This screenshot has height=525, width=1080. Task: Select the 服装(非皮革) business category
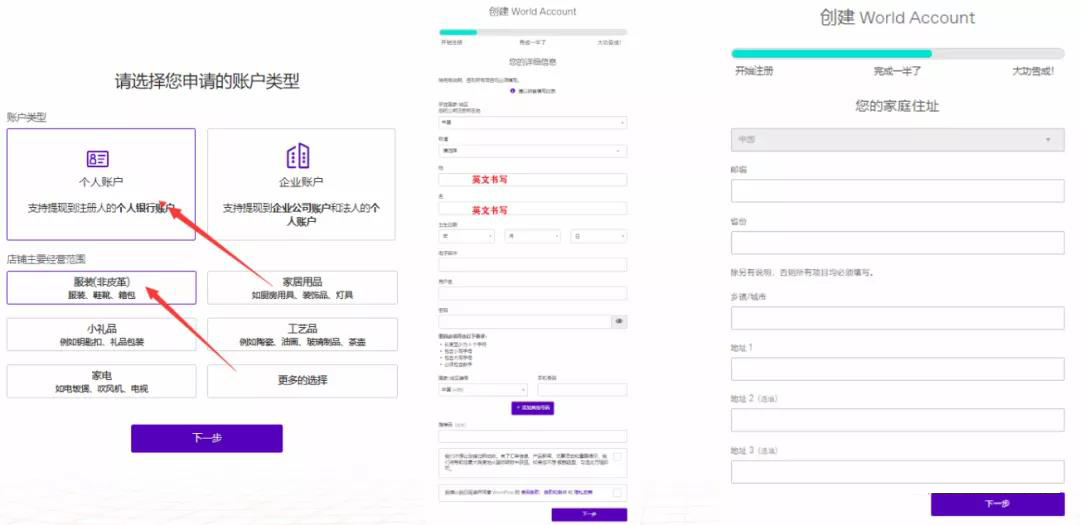101,287
